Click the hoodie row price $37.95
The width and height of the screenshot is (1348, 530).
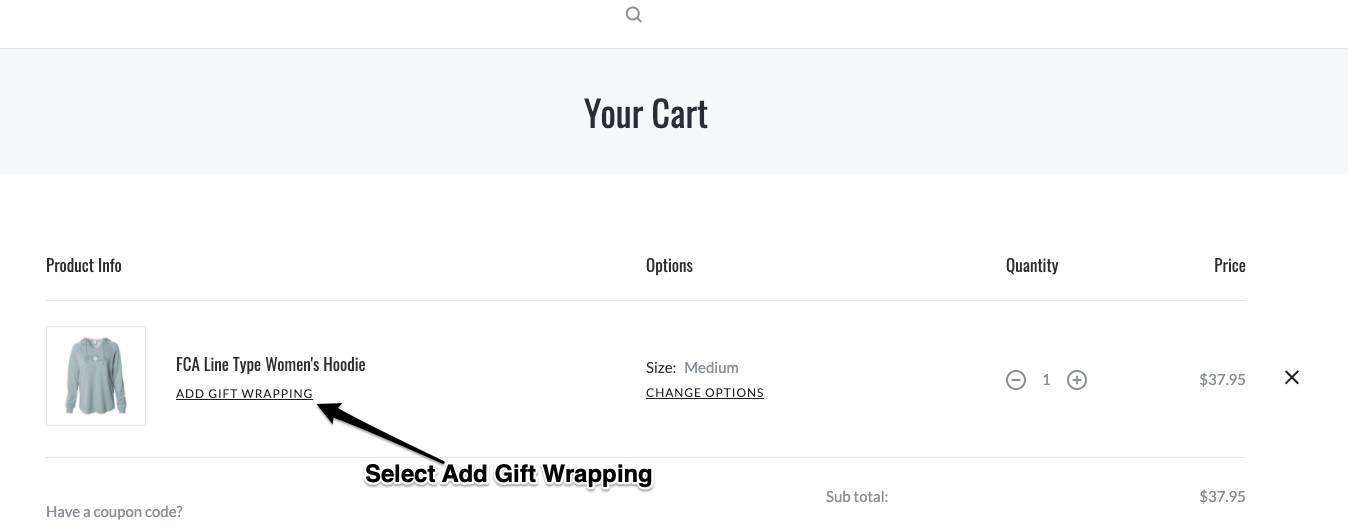(1222, 380)
